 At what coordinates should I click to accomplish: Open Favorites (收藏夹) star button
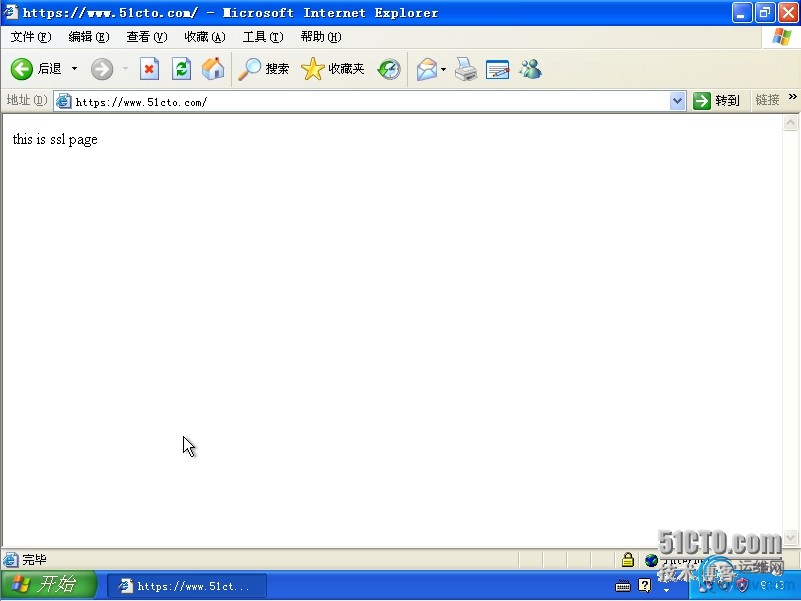pos(333,69)
